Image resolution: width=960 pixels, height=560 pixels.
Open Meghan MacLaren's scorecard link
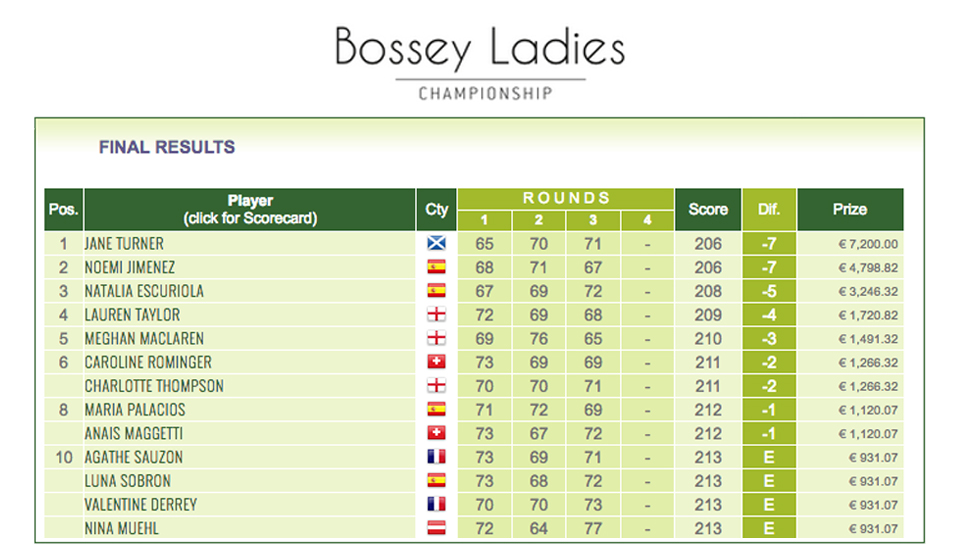[x=144, y=338]
